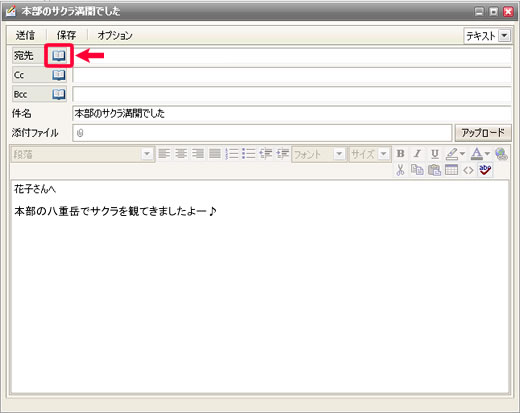Click the insert hyperlink globe icon
This screenshot has height=413, width=520.
[x=501, y=154]
